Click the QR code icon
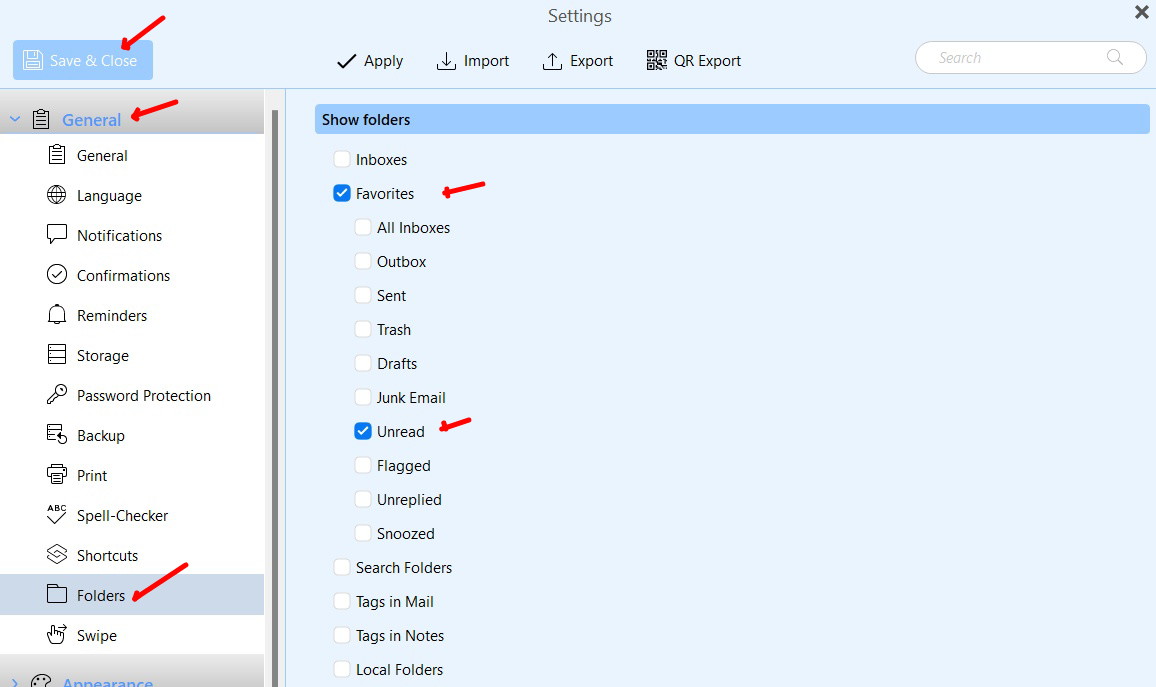This screenshot has height=687, width=1156. tap(656, 60)
